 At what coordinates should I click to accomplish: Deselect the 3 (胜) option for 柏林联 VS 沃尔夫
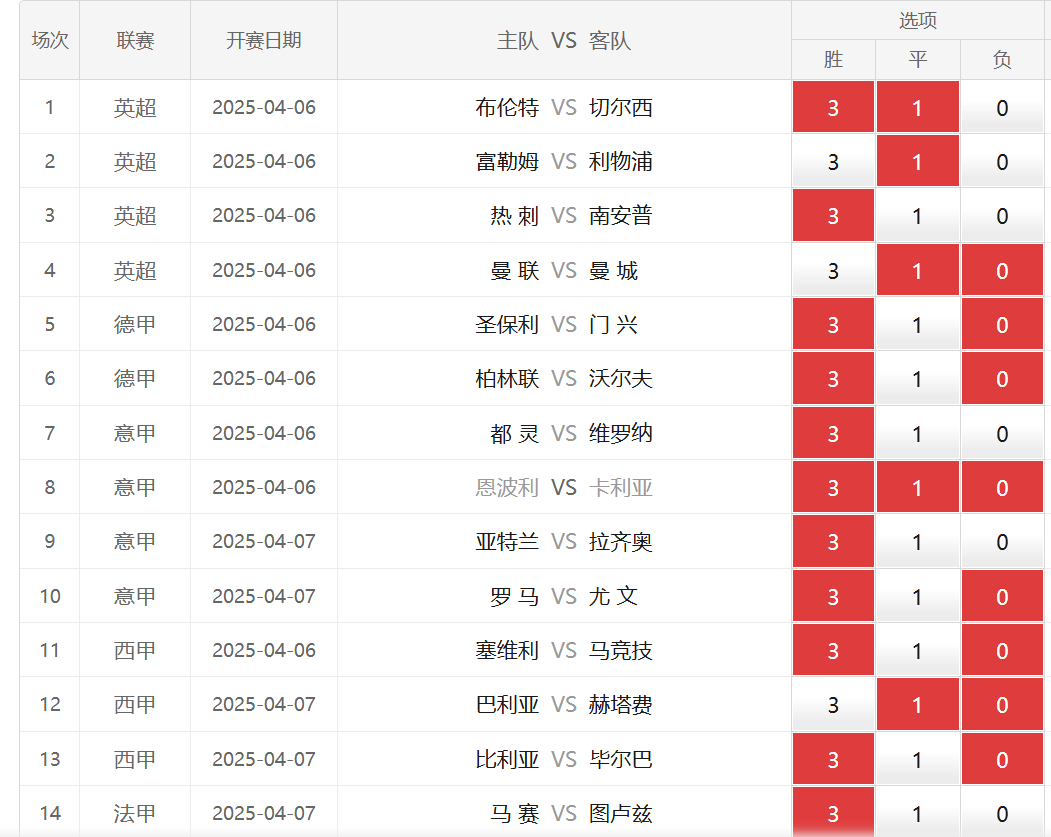tap(833, 379)
